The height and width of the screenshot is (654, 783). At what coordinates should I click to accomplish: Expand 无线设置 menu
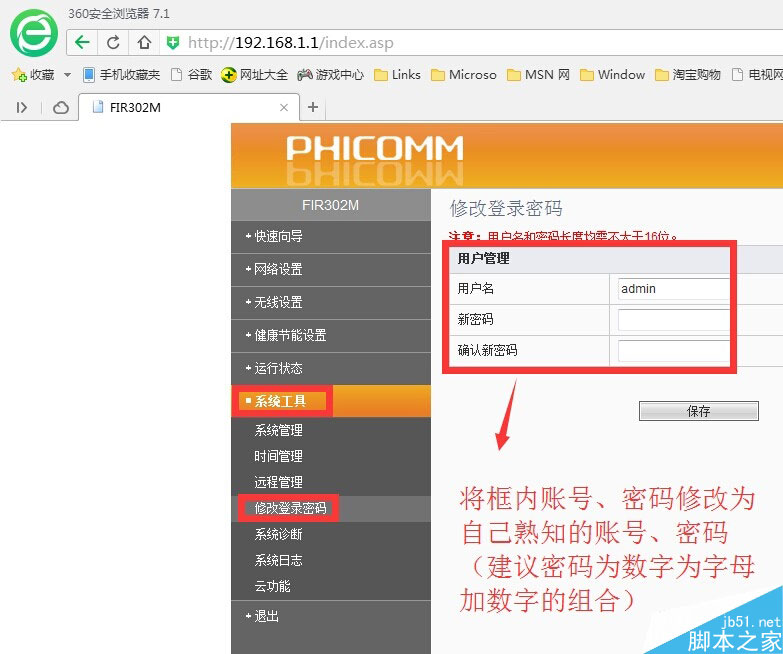click(331, 303)
